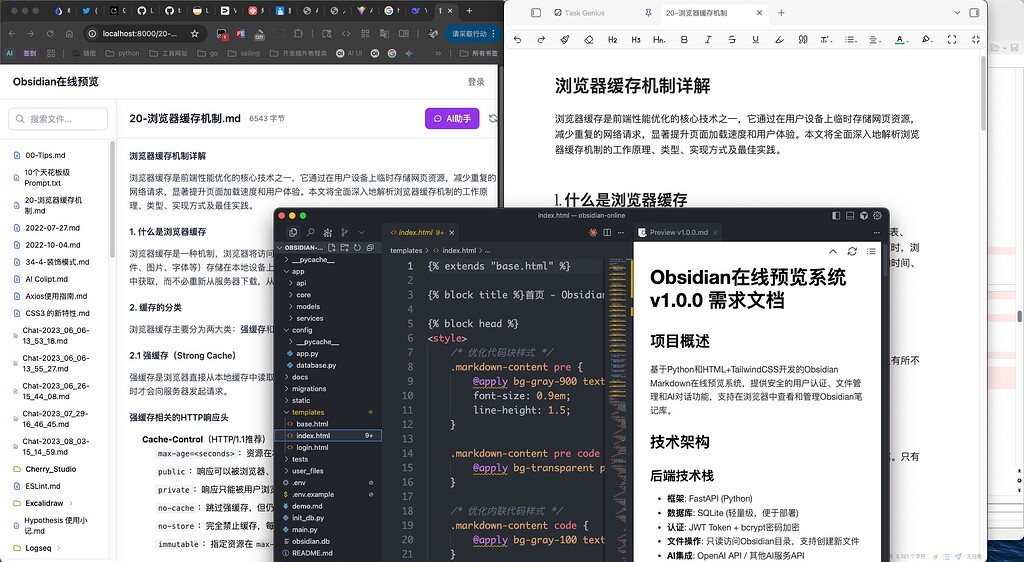
Task: Open login.html in VS Code explorer
Action: 312,448
